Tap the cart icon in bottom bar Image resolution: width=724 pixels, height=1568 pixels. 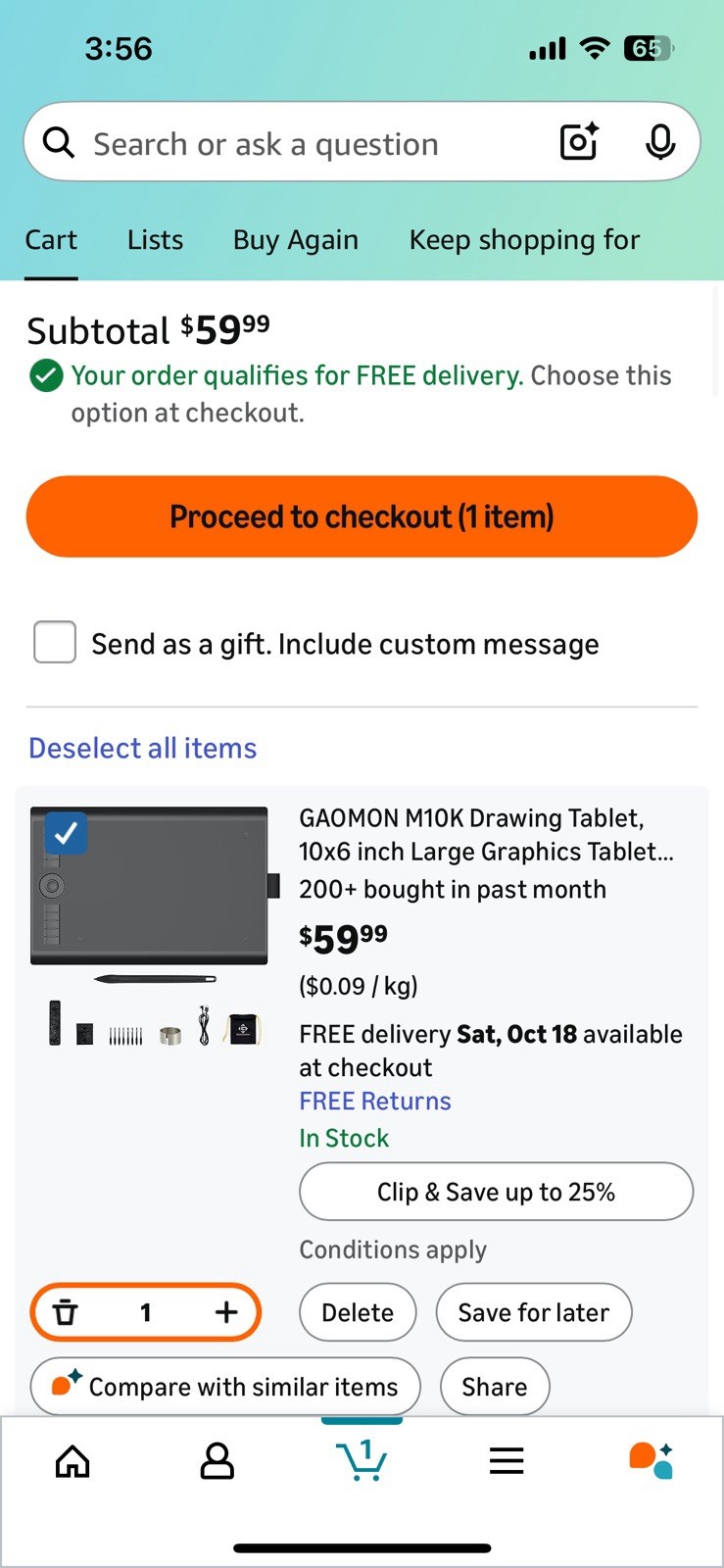(362, 1461)
